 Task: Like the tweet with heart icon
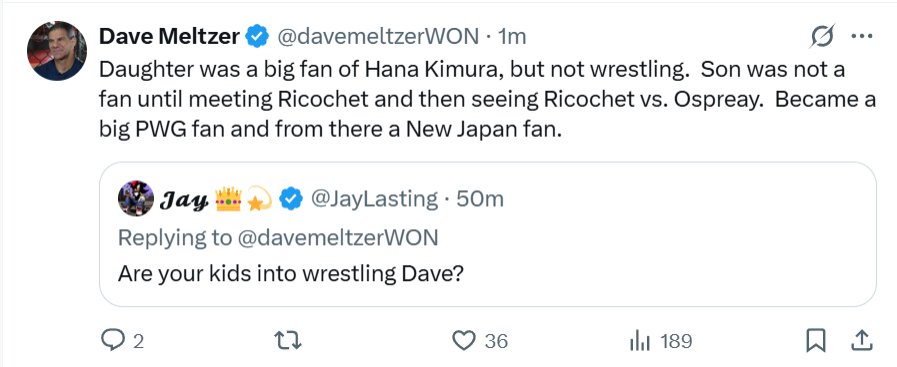click(x=463, y=341)
